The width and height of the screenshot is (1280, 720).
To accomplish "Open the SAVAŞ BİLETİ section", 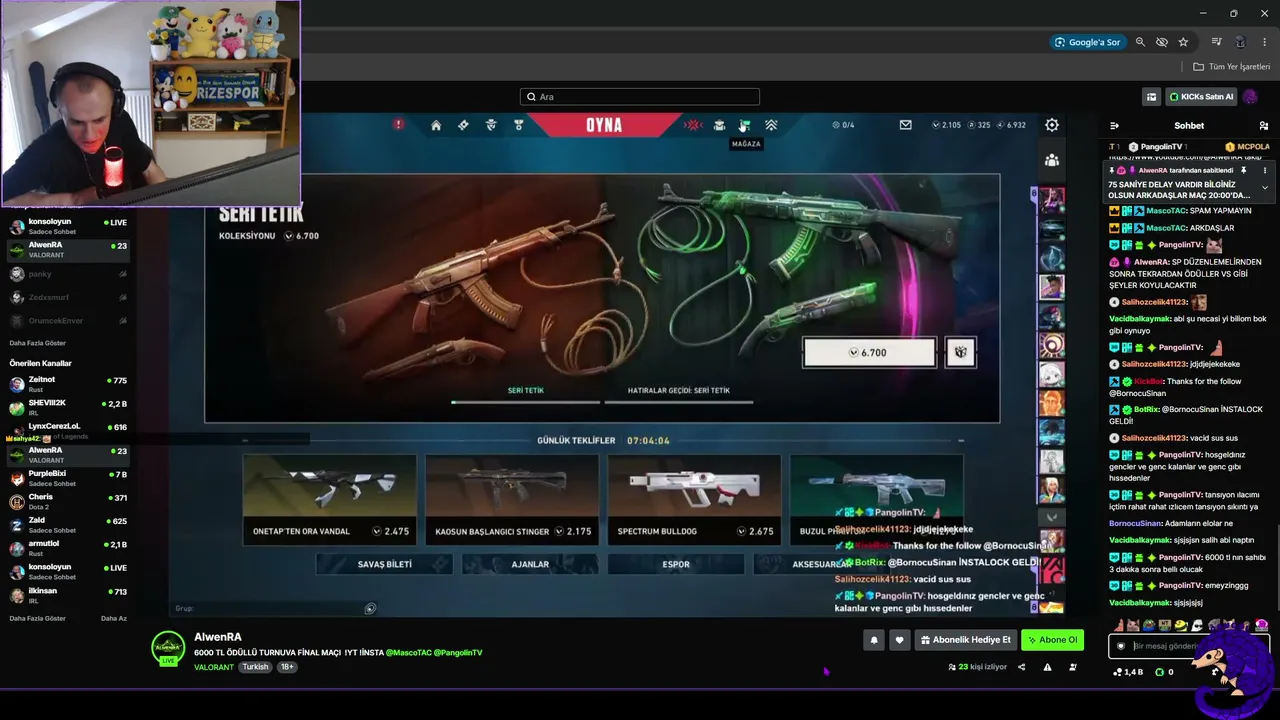I will [385, 564].
